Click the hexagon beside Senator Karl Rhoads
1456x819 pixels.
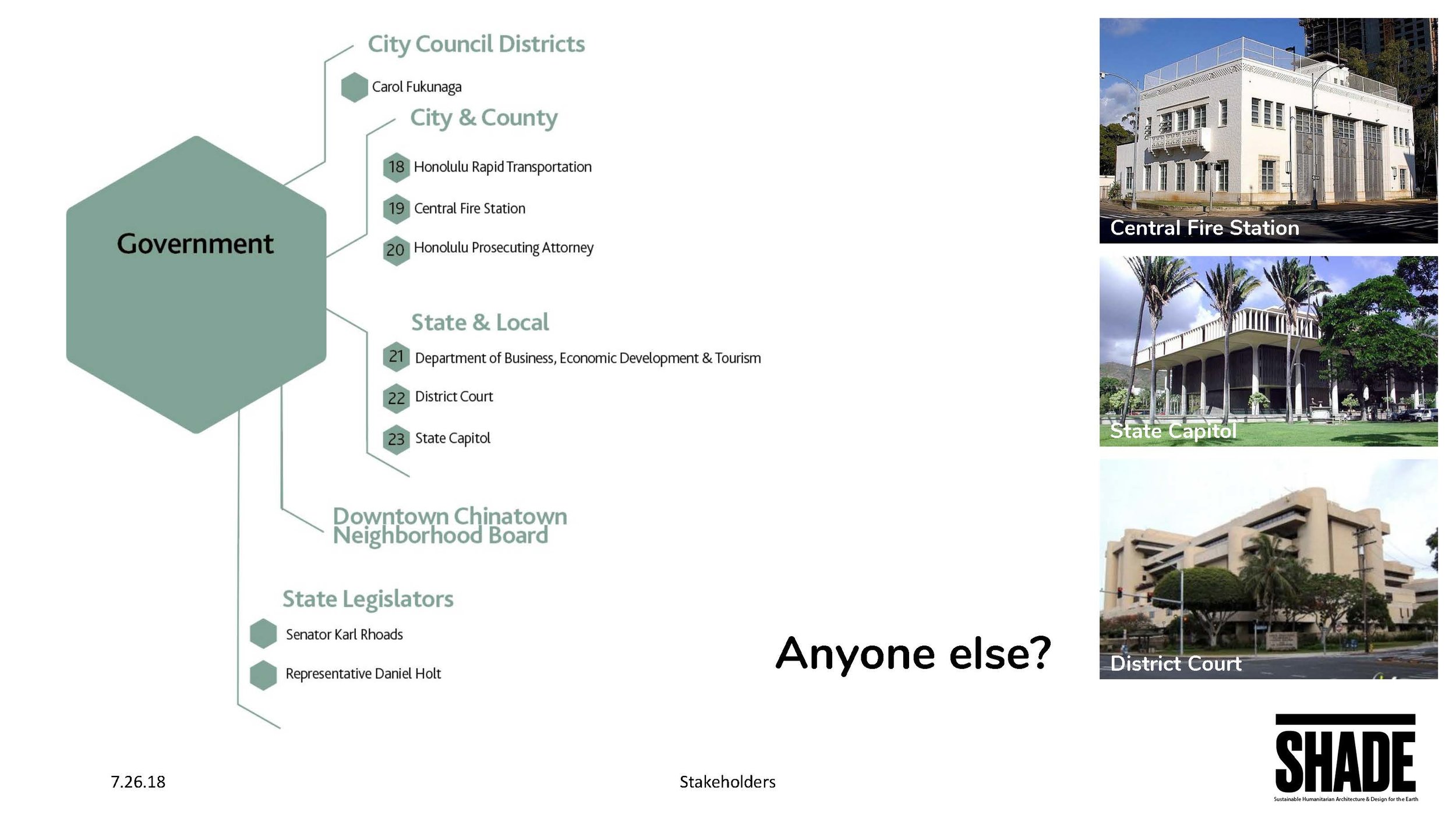click(x=263, y=633)
